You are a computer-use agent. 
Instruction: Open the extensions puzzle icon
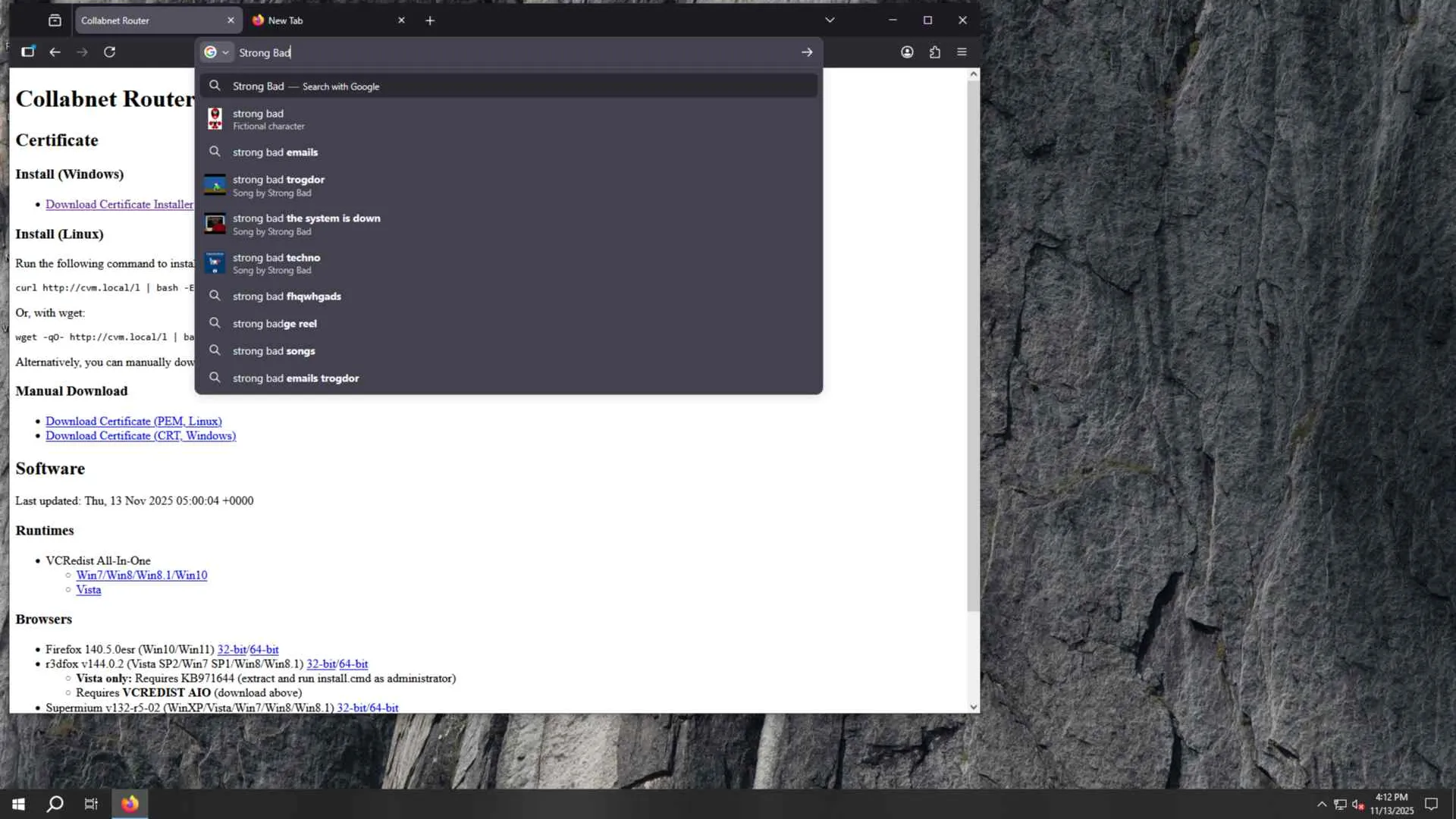click(934, 52)
